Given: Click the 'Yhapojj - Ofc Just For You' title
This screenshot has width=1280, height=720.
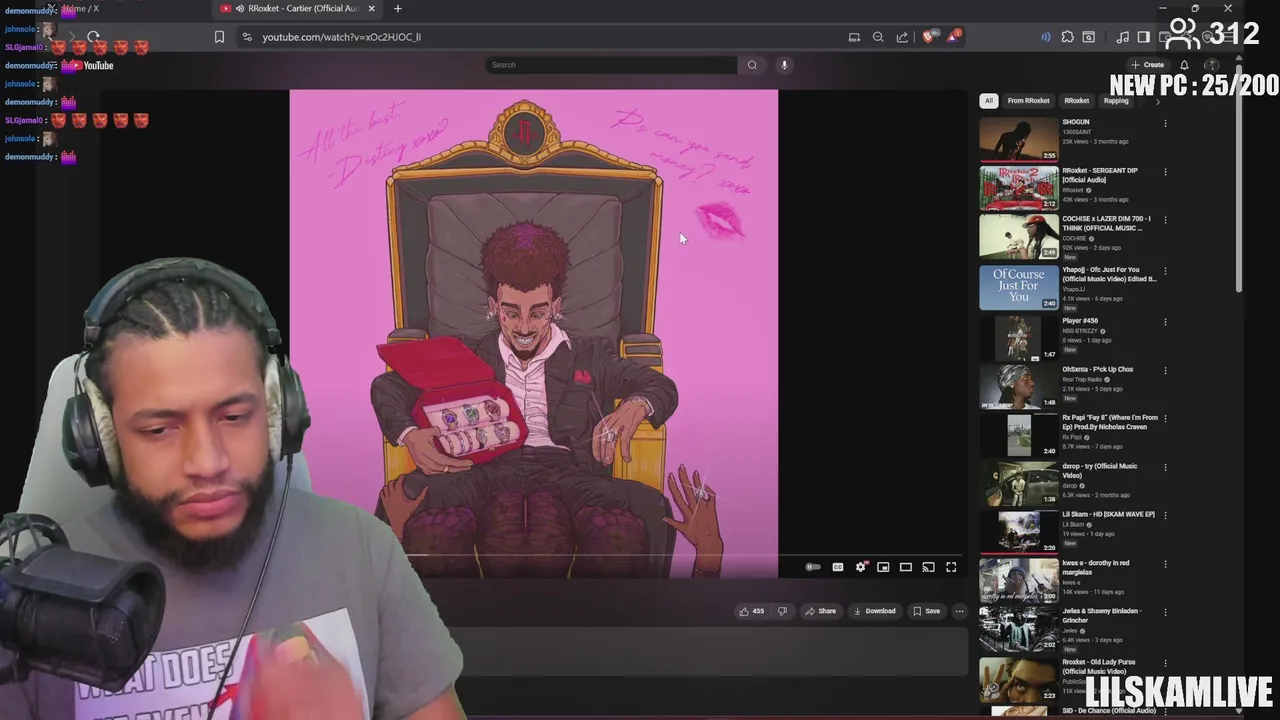Looking at the screenshot, I should click(1109, 274).
